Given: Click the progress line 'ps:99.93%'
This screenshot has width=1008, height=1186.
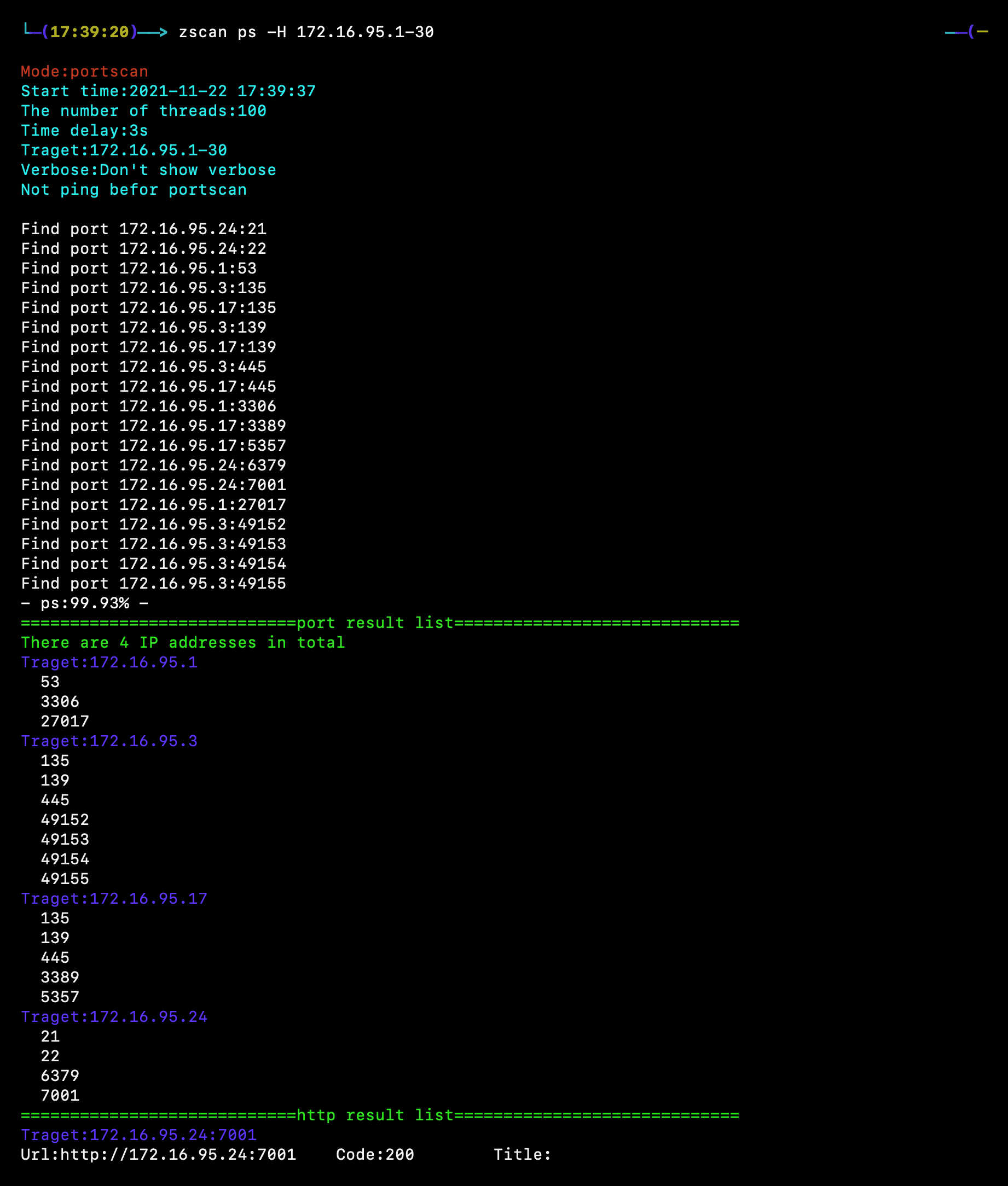Looking at the screenshot, I should click(85, 603).
